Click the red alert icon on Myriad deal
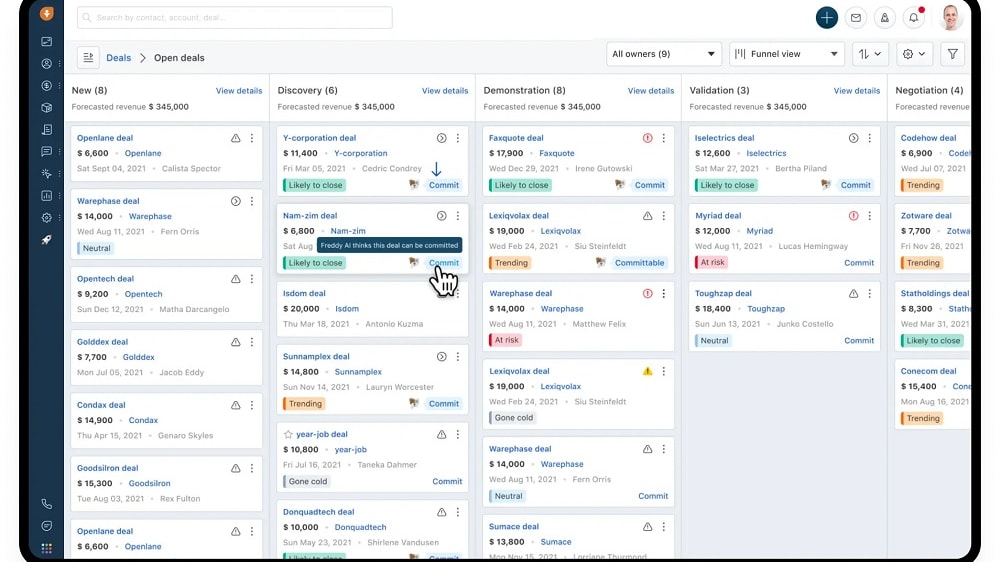The width and height of the screenshot is (1000, 562). [x=853, y=216]
